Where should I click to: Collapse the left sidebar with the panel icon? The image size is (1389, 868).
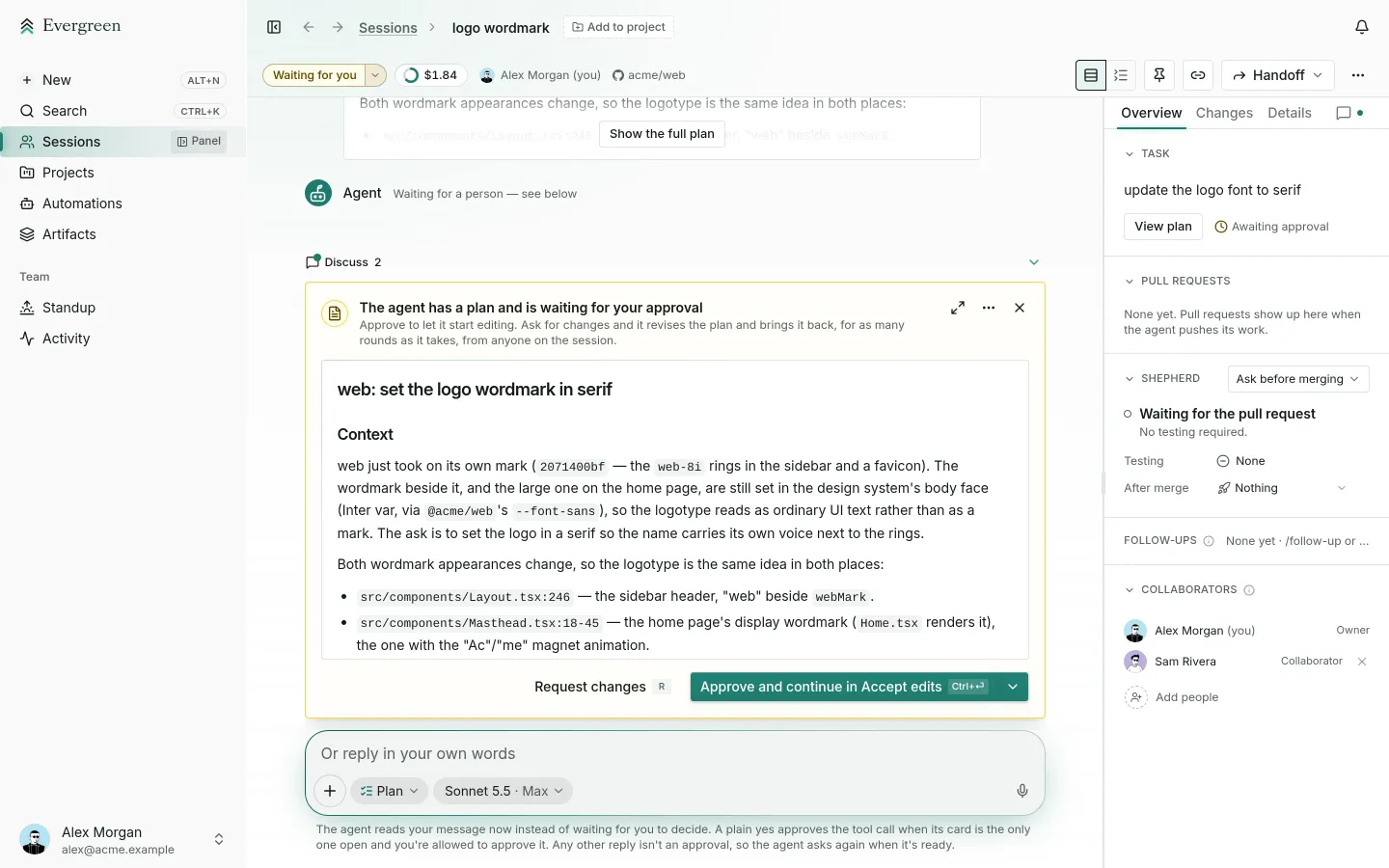274,27
